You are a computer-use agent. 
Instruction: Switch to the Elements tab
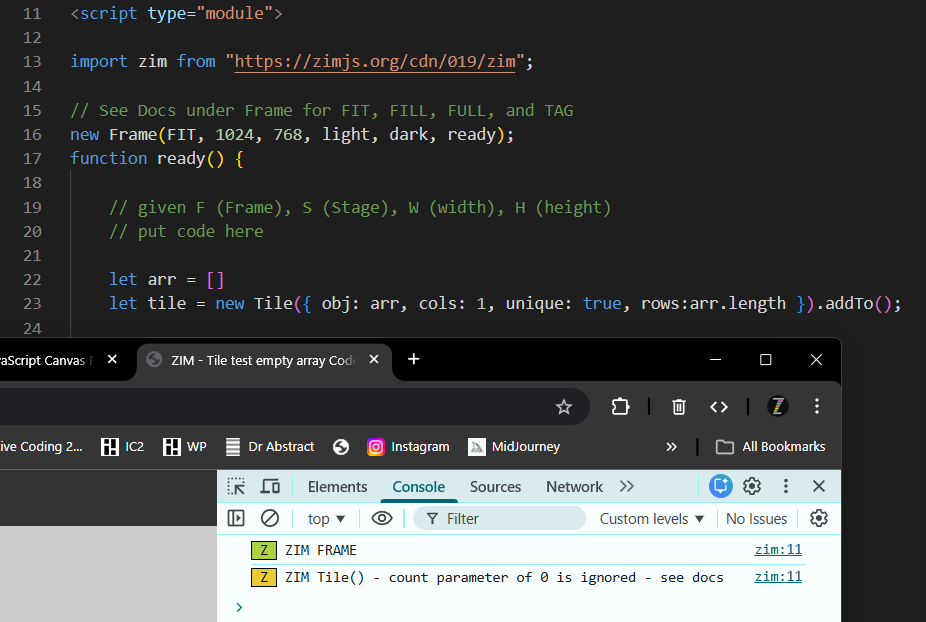pyautogui.click(x=337, y=487)
